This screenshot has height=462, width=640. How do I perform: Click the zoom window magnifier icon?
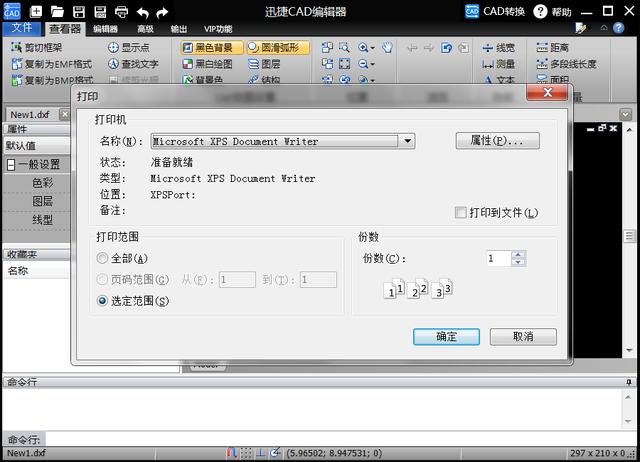pyautogui.click(x=344, y=48)
